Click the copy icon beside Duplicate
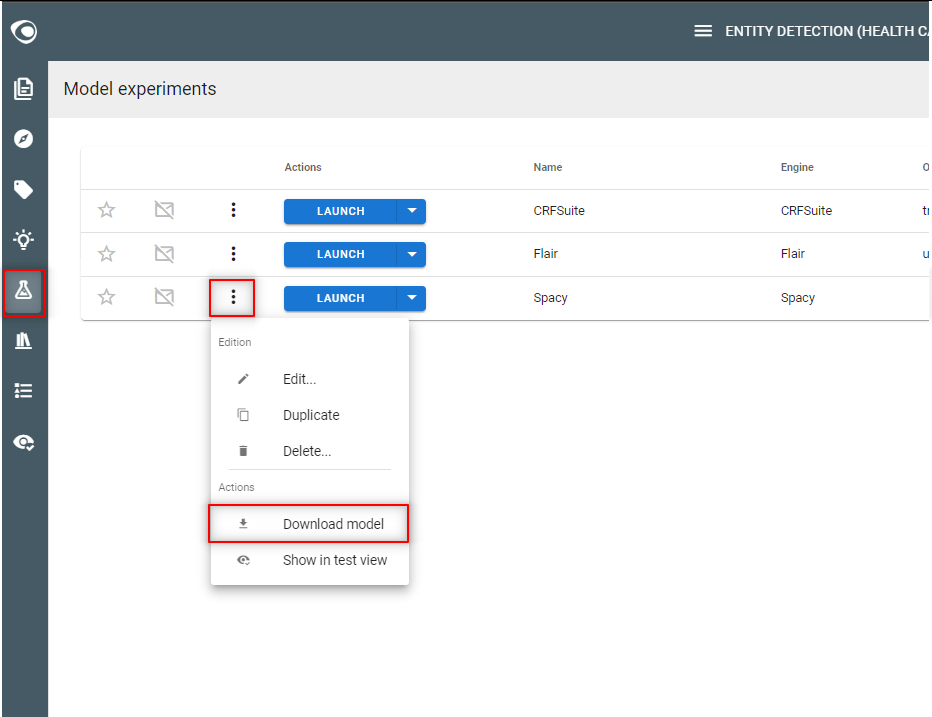The width and height of the screenshot is (932, 717). [243, 415]
